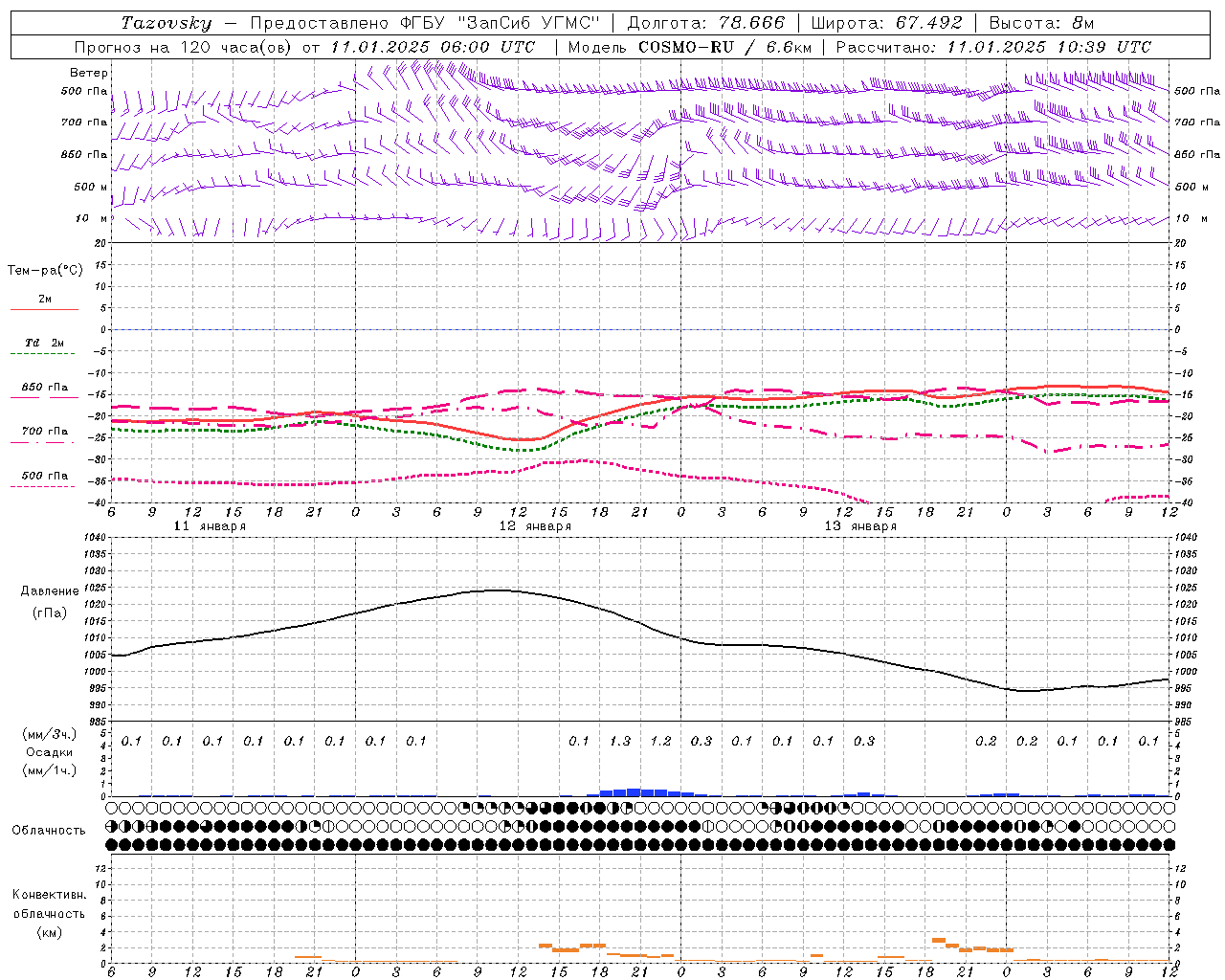Click the "Долгота: 78.666" longitude field
This screenshot has height=980, width=1225.
(705, 23)
